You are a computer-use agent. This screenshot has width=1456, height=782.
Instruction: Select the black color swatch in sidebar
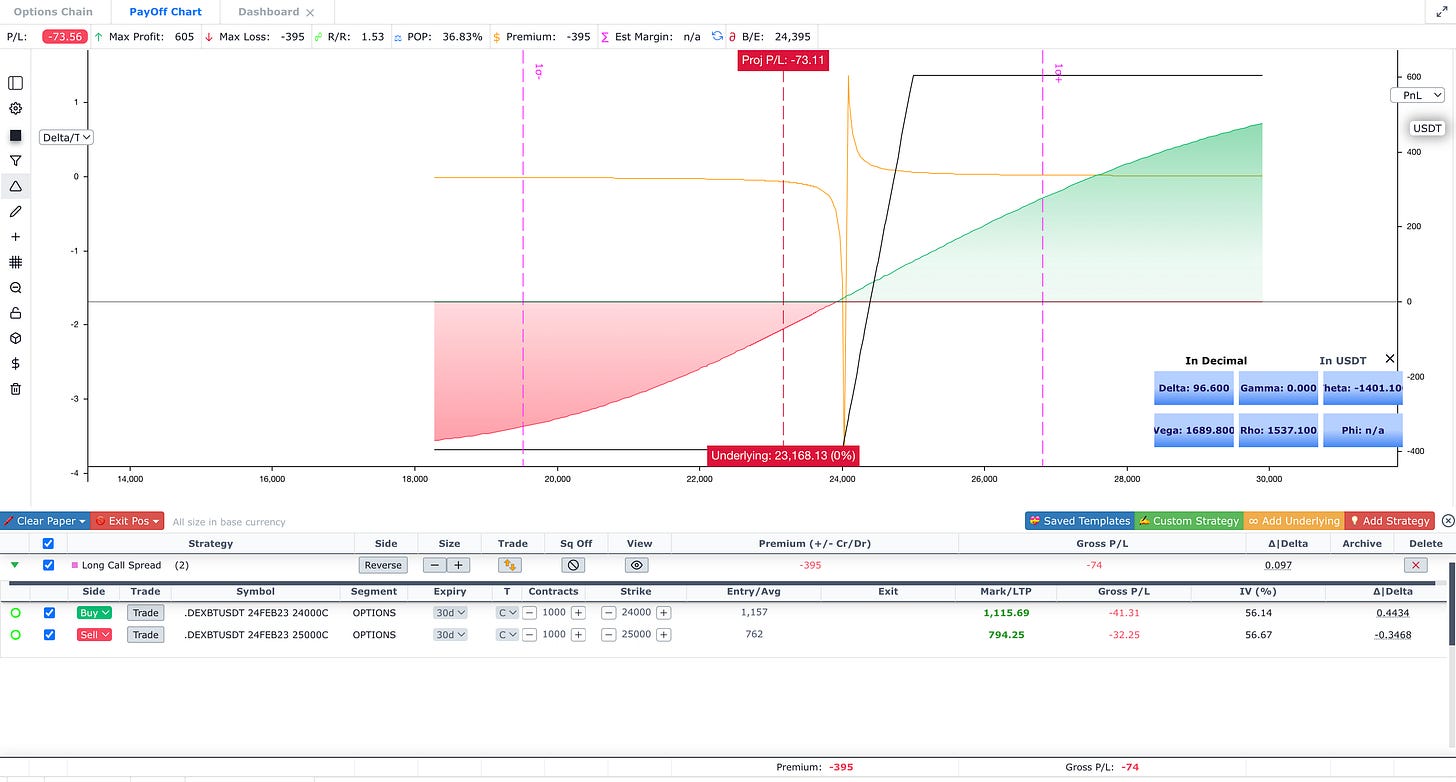click(x=15, y=135)
